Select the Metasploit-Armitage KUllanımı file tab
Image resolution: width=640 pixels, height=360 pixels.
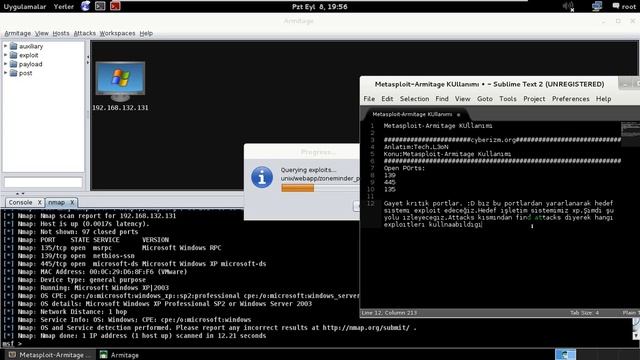click(412, 114)
